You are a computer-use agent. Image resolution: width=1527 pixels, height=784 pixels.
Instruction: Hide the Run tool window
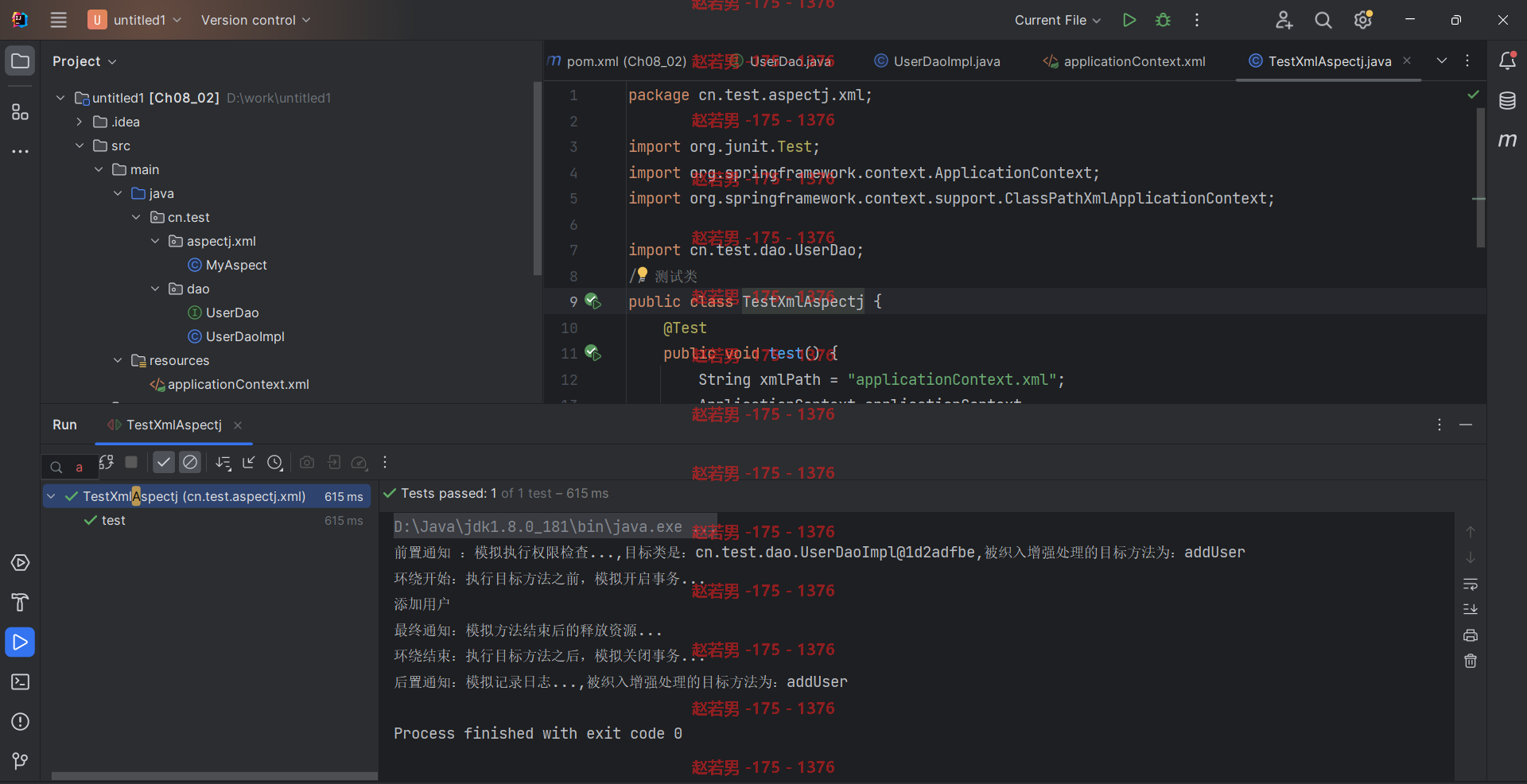point(1466,425)
